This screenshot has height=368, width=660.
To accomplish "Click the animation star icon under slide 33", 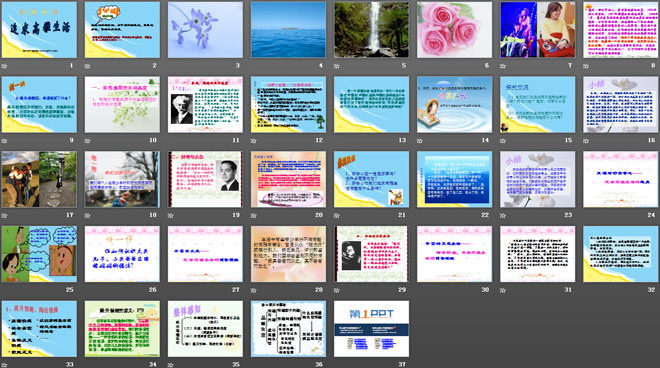I will coord(4,365).
